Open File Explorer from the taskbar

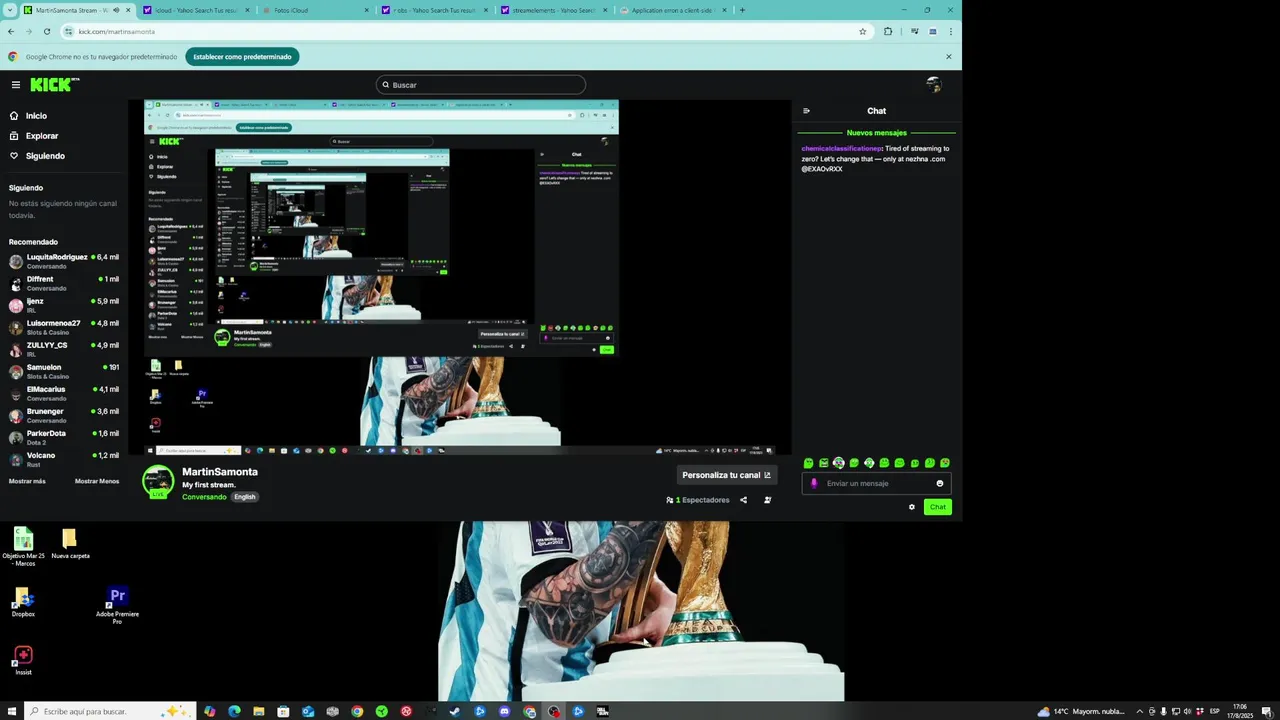pos(259,712)
